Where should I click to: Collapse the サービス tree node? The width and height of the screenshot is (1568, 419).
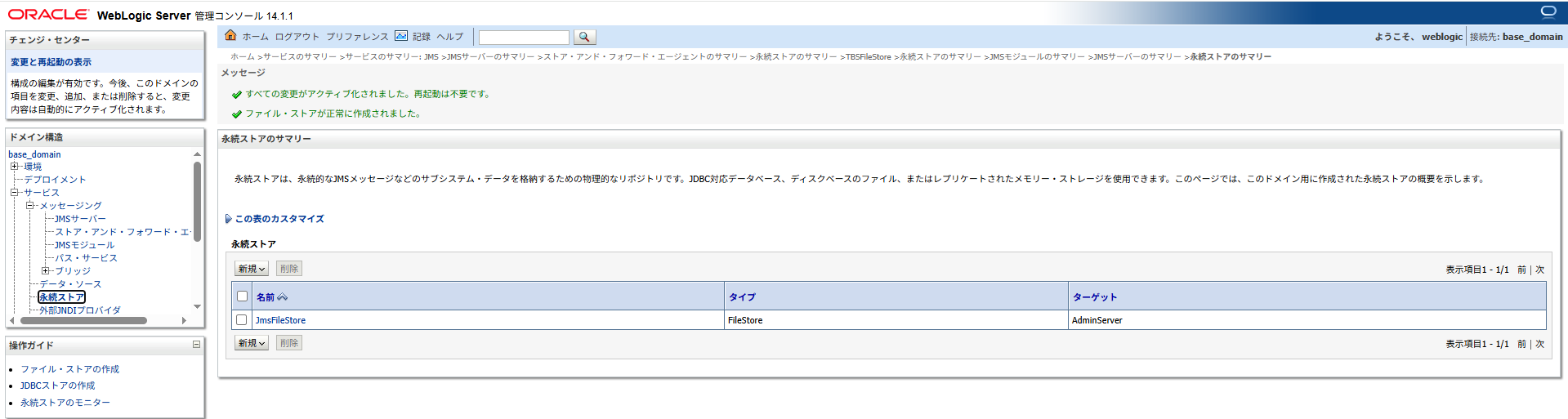(15, 193)
